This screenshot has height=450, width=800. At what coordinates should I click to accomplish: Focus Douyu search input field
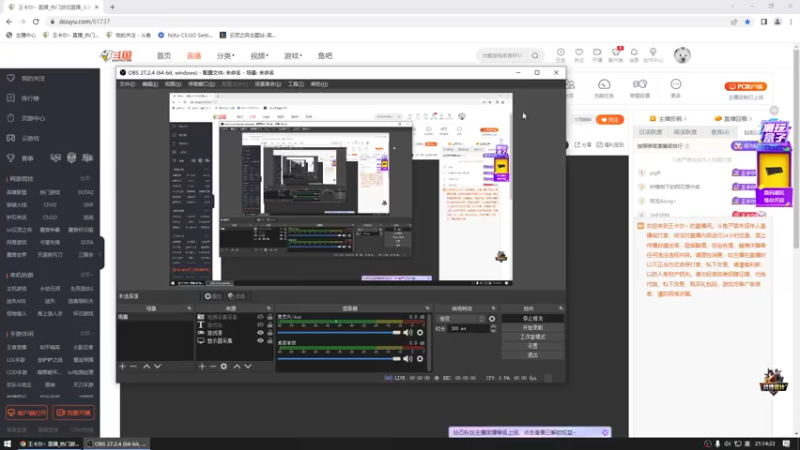point(503,56)
